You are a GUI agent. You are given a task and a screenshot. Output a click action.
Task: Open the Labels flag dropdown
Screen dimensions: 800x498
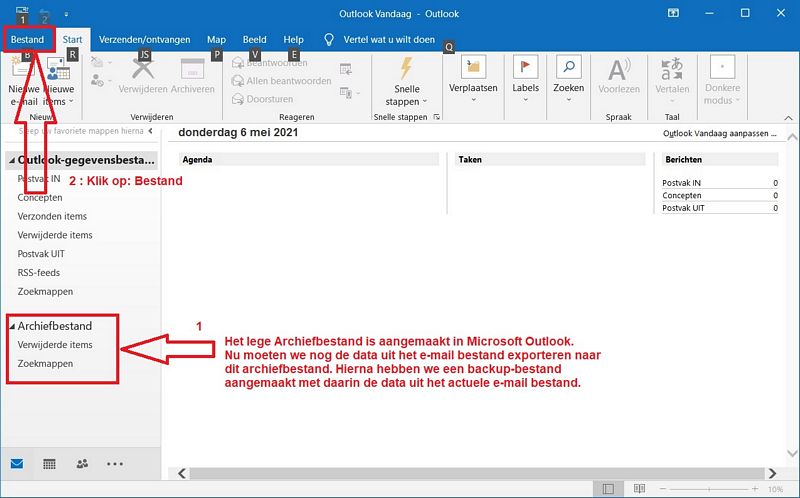tap(526, 79)
